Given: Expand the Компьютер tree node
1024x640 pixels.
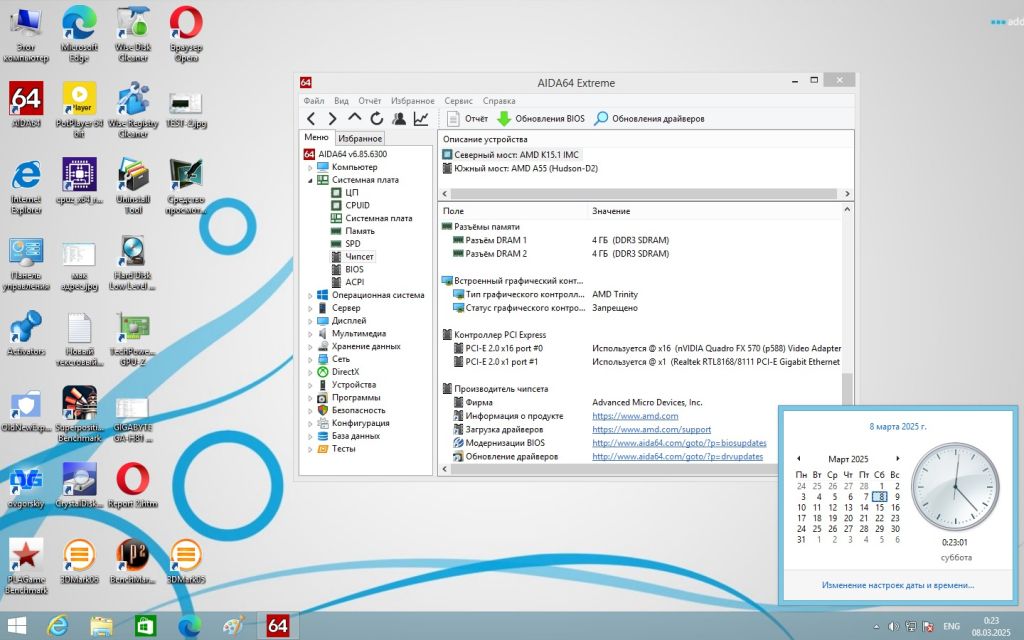Looking at the screenshot, I should [x=310, y=167].
